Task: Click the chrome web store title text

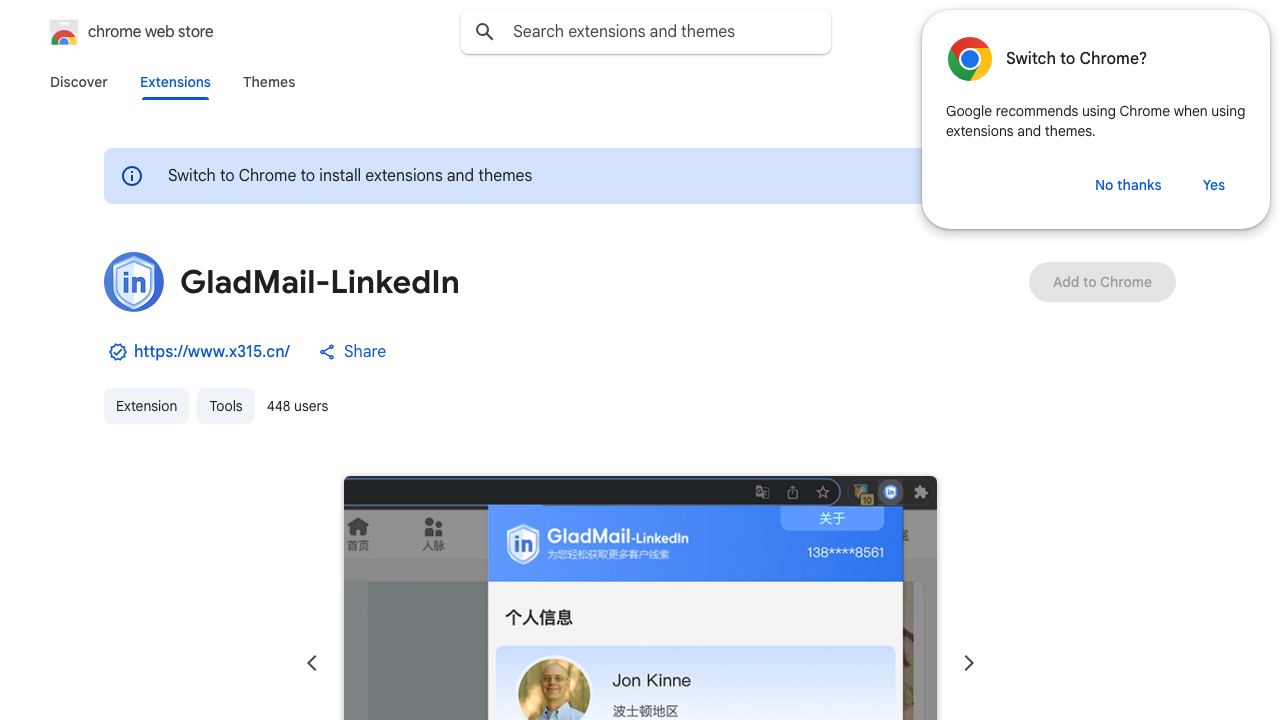Action: [151, 32]
